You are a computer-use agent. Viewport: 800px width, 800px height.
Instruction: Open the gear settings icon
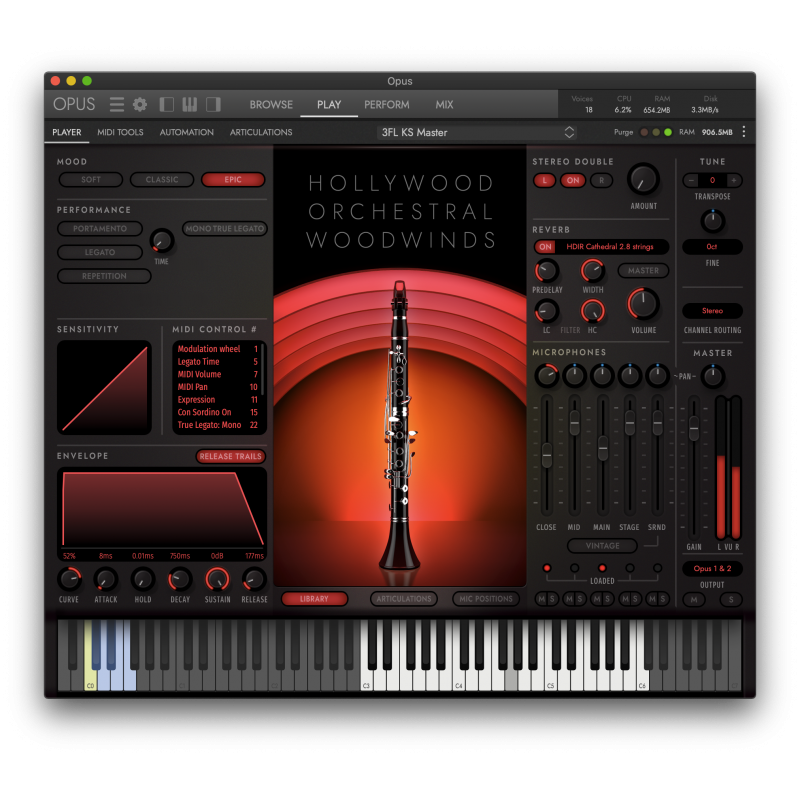pos(140,105)
